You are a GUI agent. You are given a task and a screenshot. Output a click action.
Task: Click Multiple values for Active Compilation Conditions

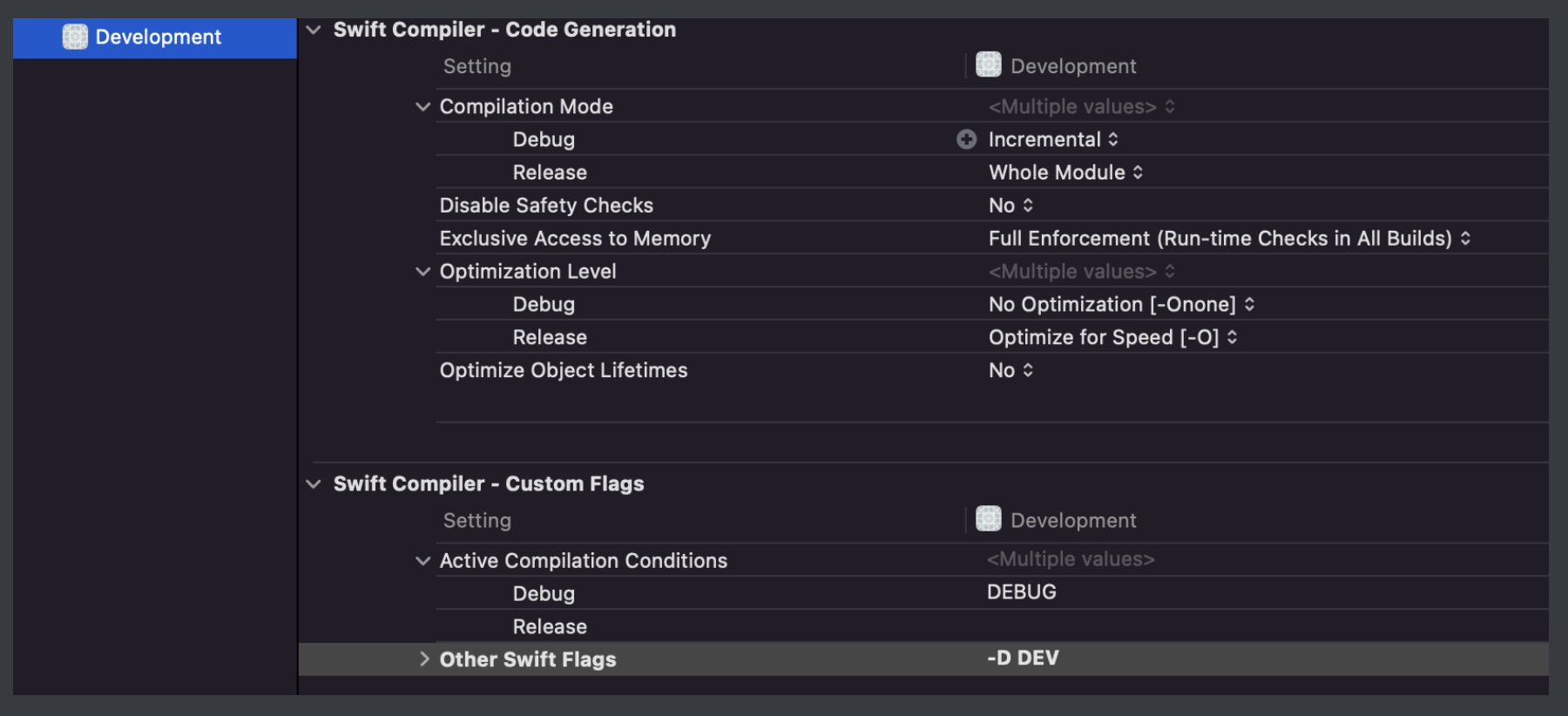point(1071,559)
